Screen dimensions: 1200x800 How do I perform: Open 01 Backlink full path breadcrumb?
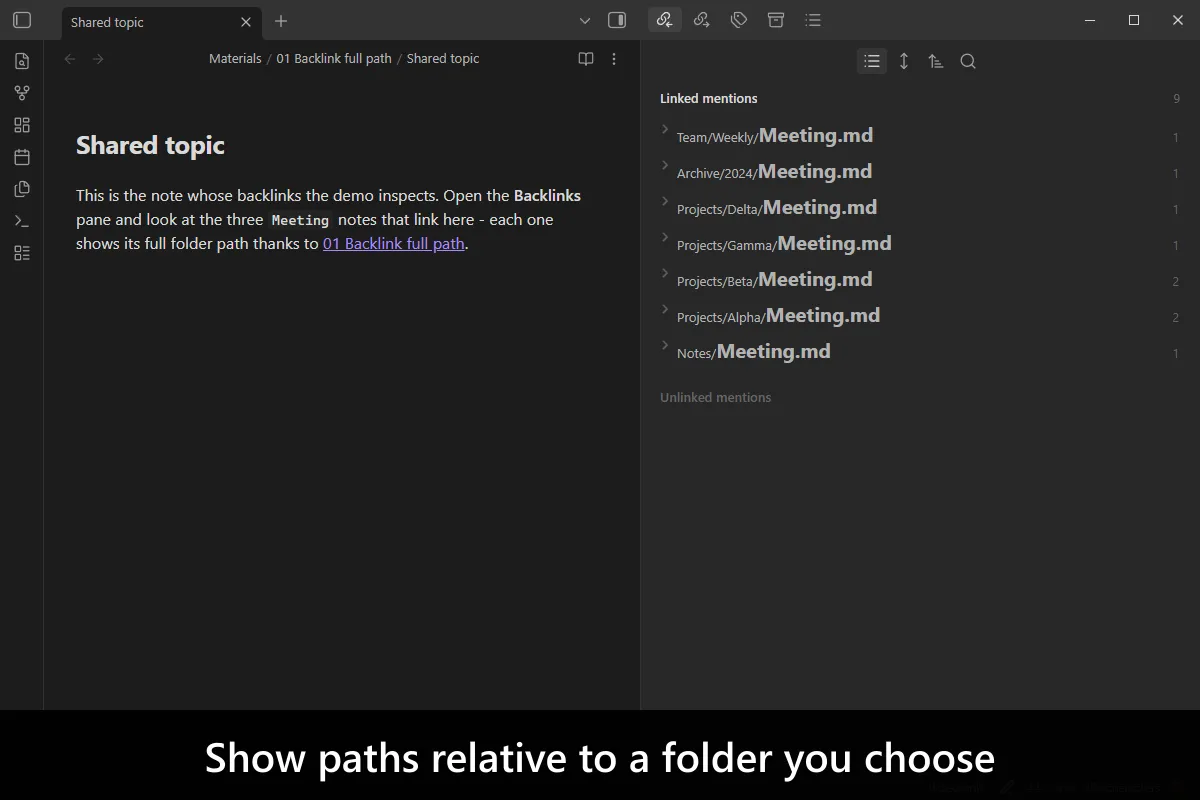[x=334, y=59]
